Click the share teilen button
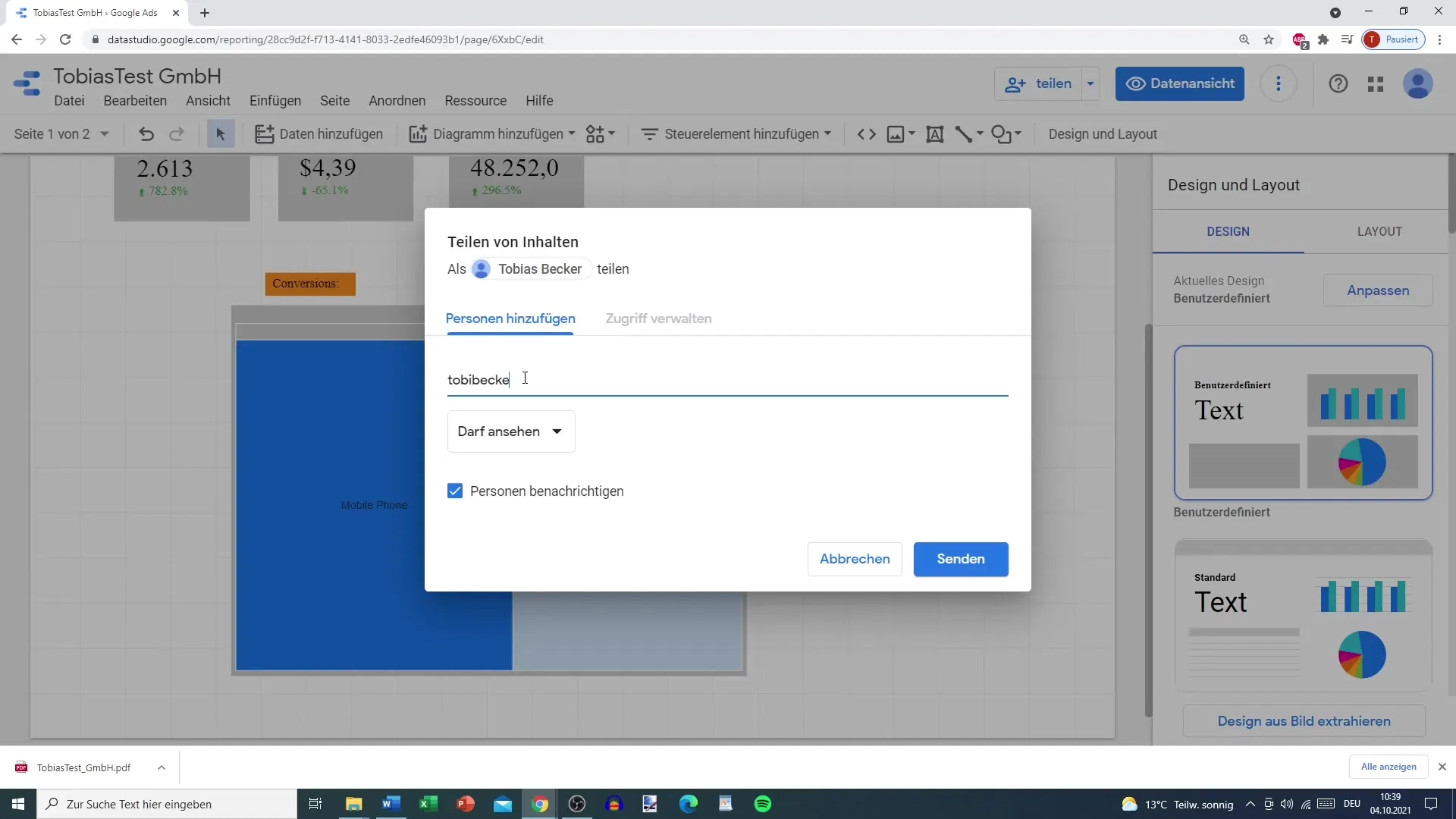Image resolution: width=1456 pixels, height=819 pixels. pos(1038,83)
